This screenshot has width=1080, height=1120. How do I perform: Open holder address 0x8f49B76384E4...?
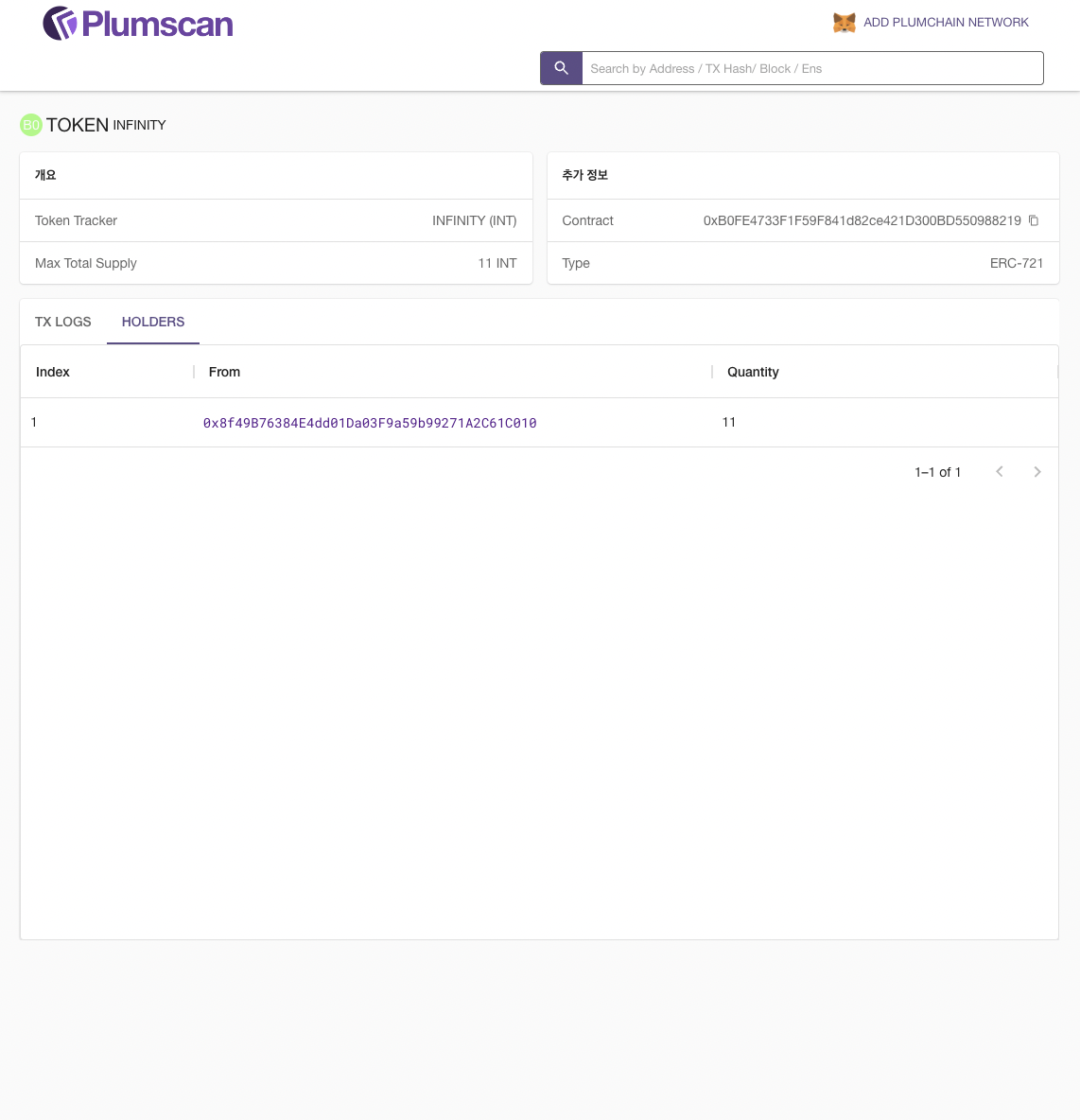pyautogui.click(x=370, y=423)
